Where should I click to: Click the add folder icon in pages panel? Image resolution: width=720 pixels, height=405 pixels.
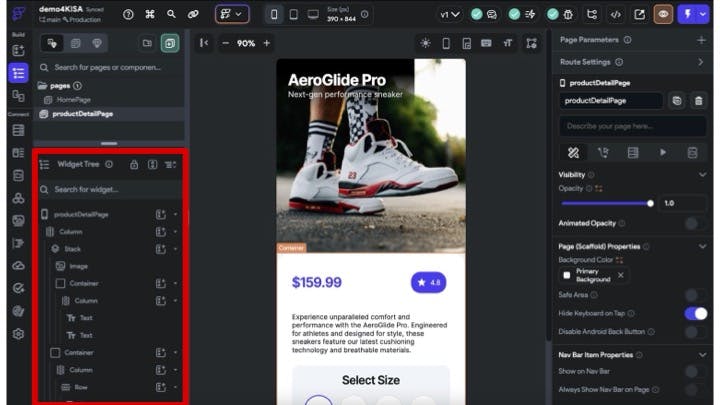click(x=147, y=43)
